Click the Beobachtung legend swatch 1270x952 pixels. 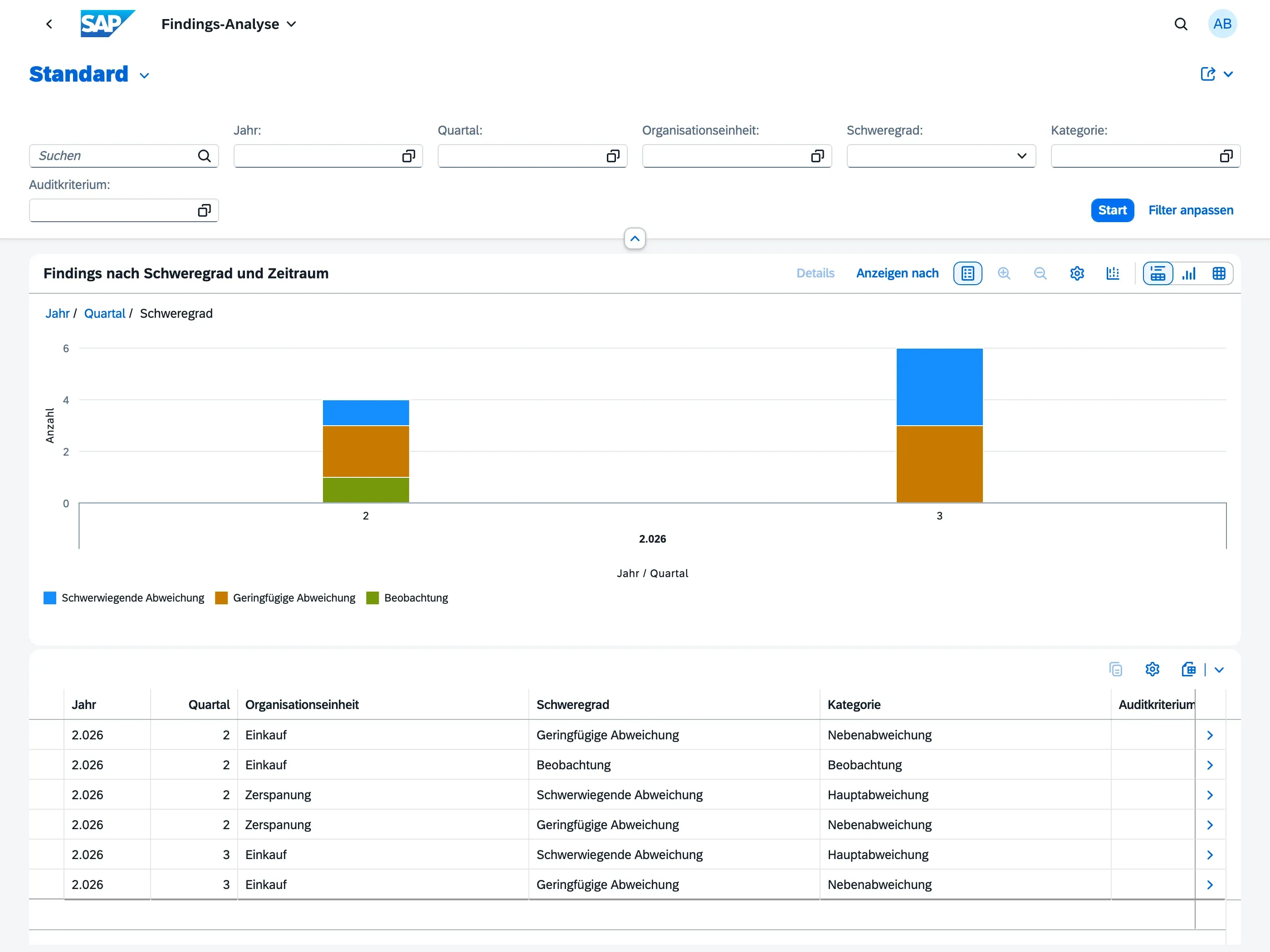click(373, 598)
